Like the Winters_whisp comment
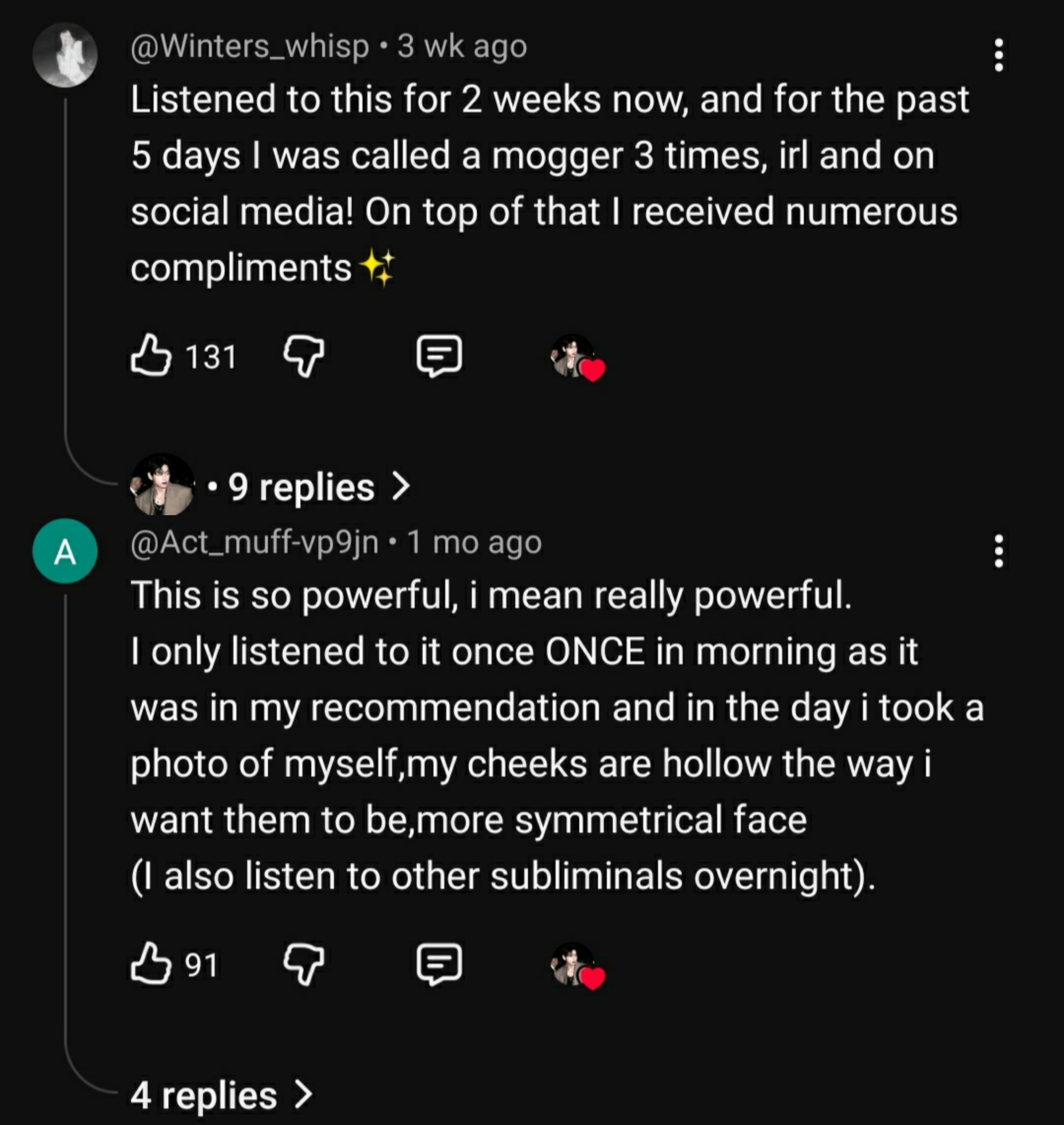Image resolution: width=1064 pixels, height=1125 pixels. click(x=151, y=356)
